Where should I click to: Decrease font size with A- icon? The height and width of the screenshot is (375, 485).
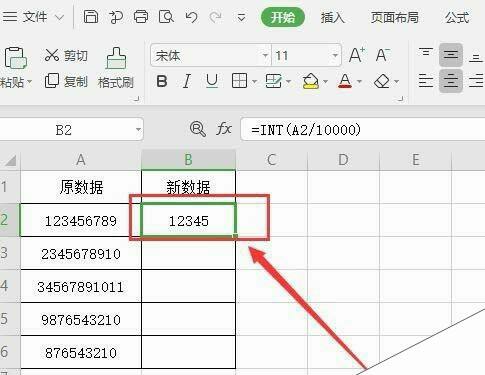[383, 55]
